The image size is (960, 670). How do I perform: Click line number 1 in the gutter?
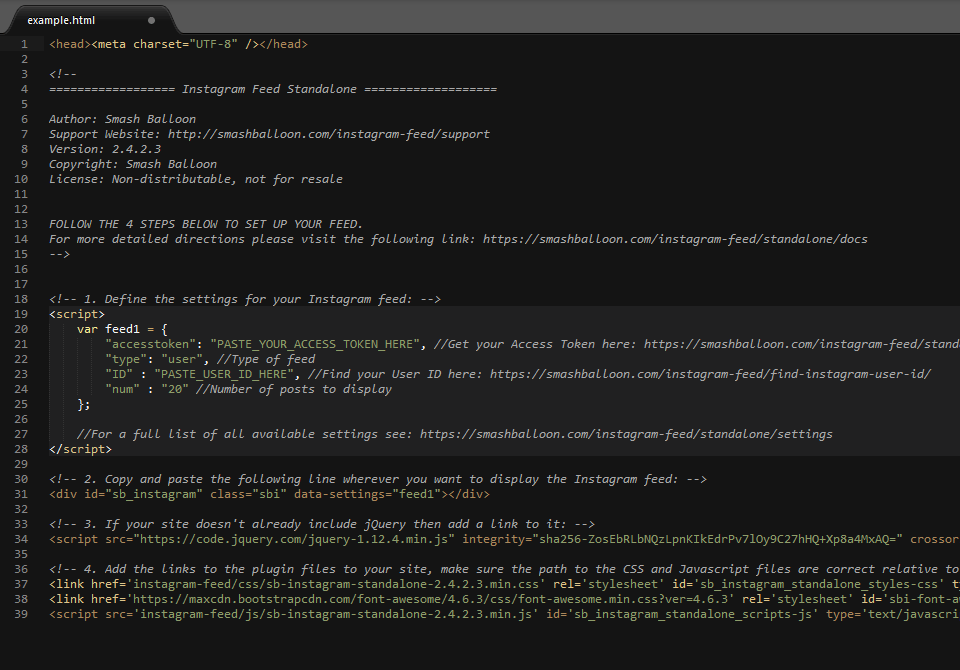tap(24, 44)
